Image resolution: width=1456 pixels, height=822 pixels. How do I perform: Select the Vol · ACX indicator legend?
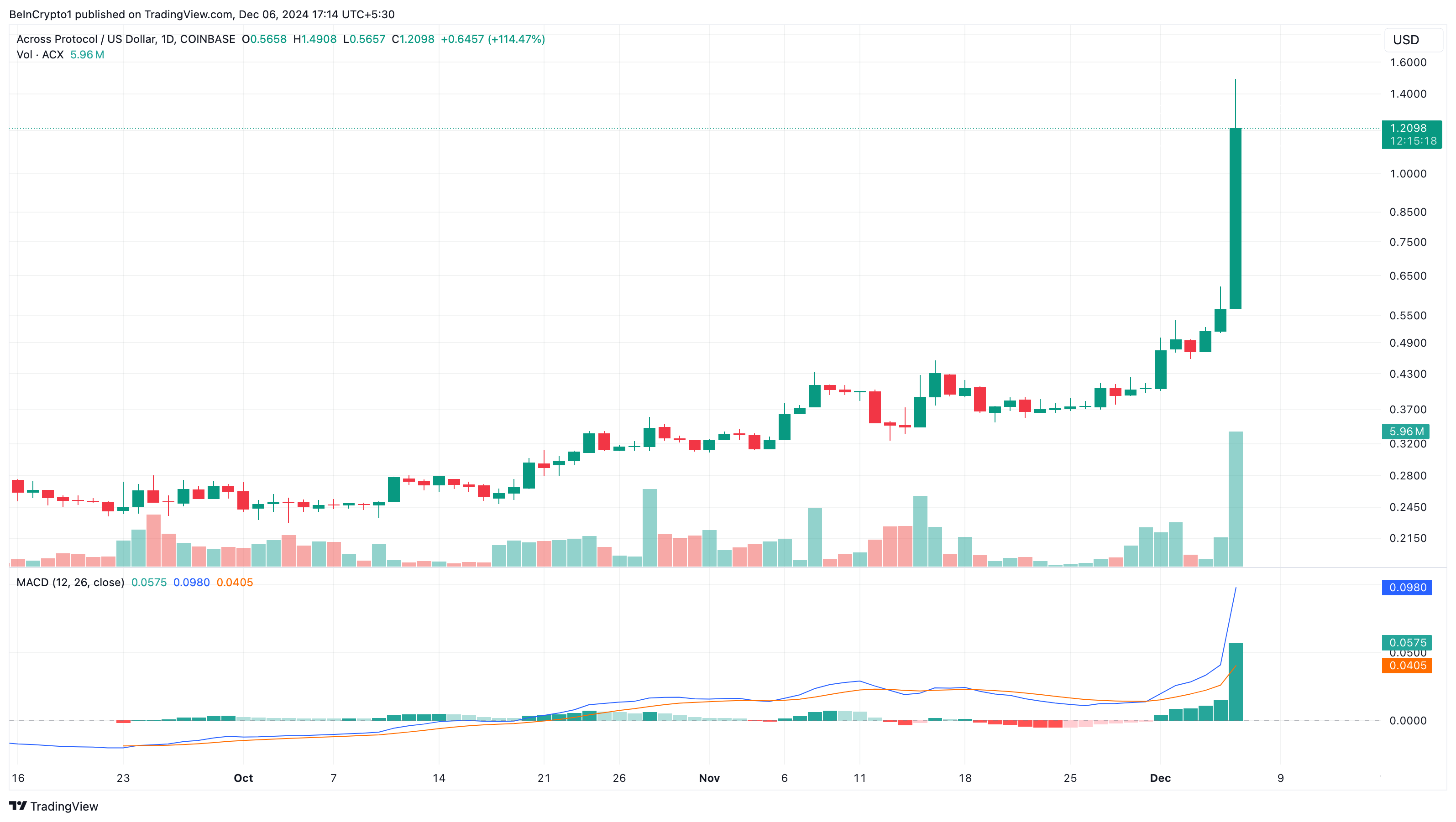point(40,55)
